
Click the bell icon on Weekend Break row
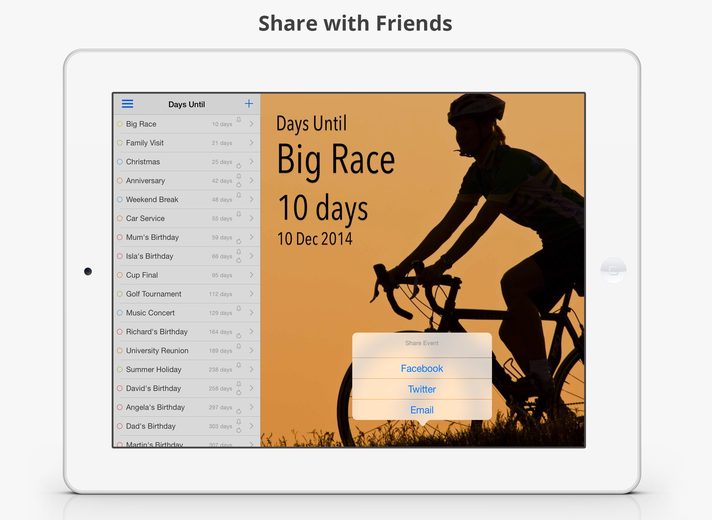[239, 195]
